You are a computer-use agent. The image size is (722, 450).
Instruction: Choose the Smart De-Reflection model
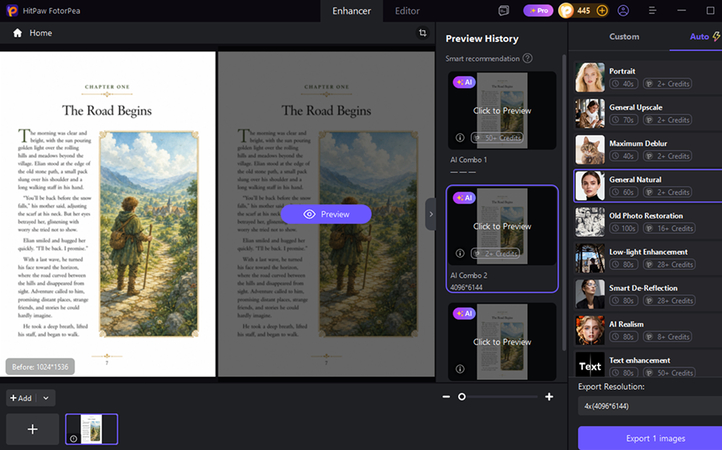click(x=648, y=294)
